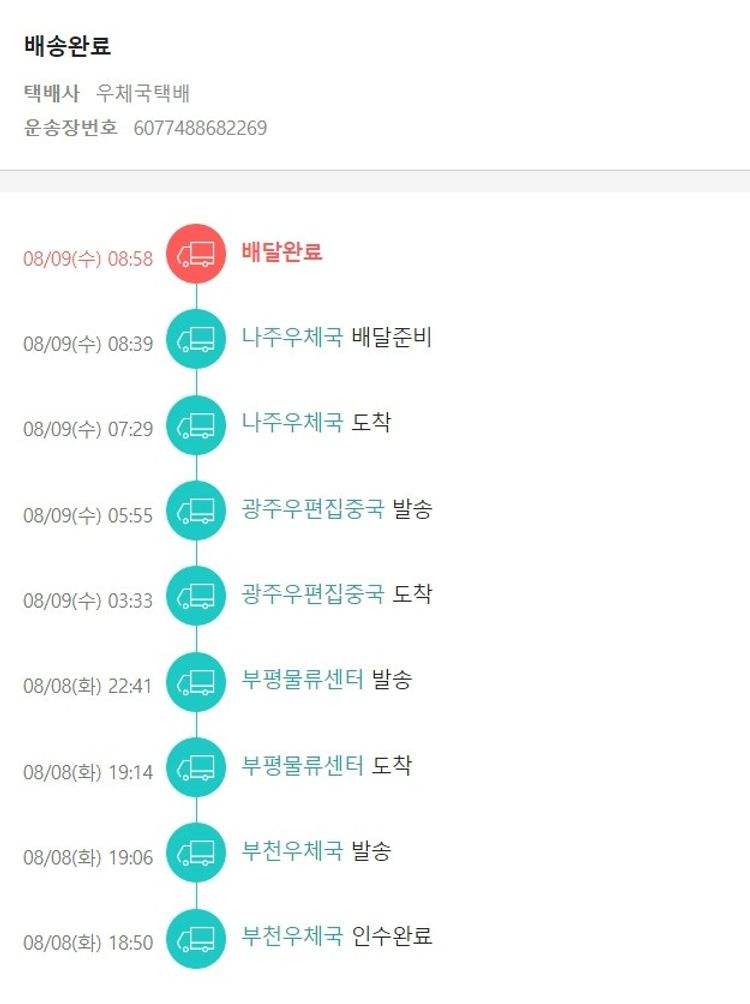Click truck icon beside 나주우체국 도착
This screenshot has width=750, height=1004.
pyautogui.click(x=196, y=426)
